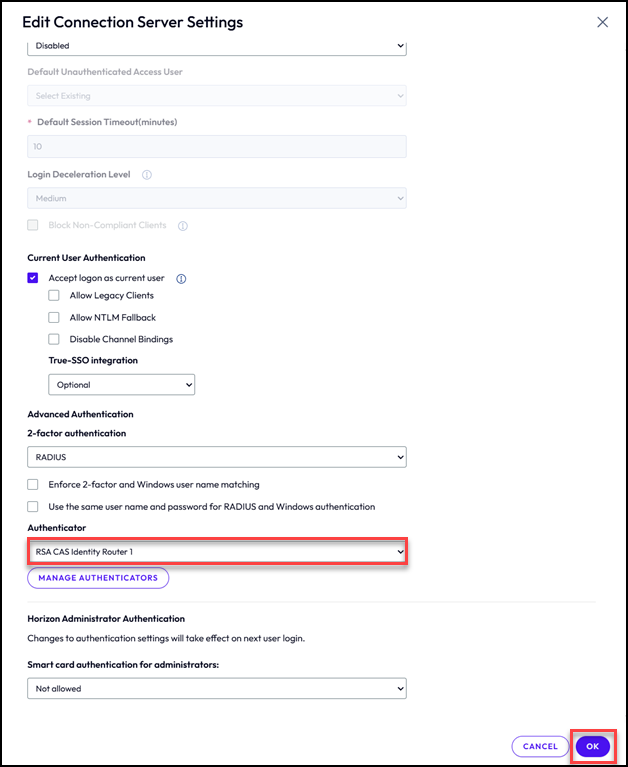This screenshot has height=767, width=628.
Task: Tick the Allow NTLM Fallback checkbox
Action: pyautogui.click(x=54, y=318)
